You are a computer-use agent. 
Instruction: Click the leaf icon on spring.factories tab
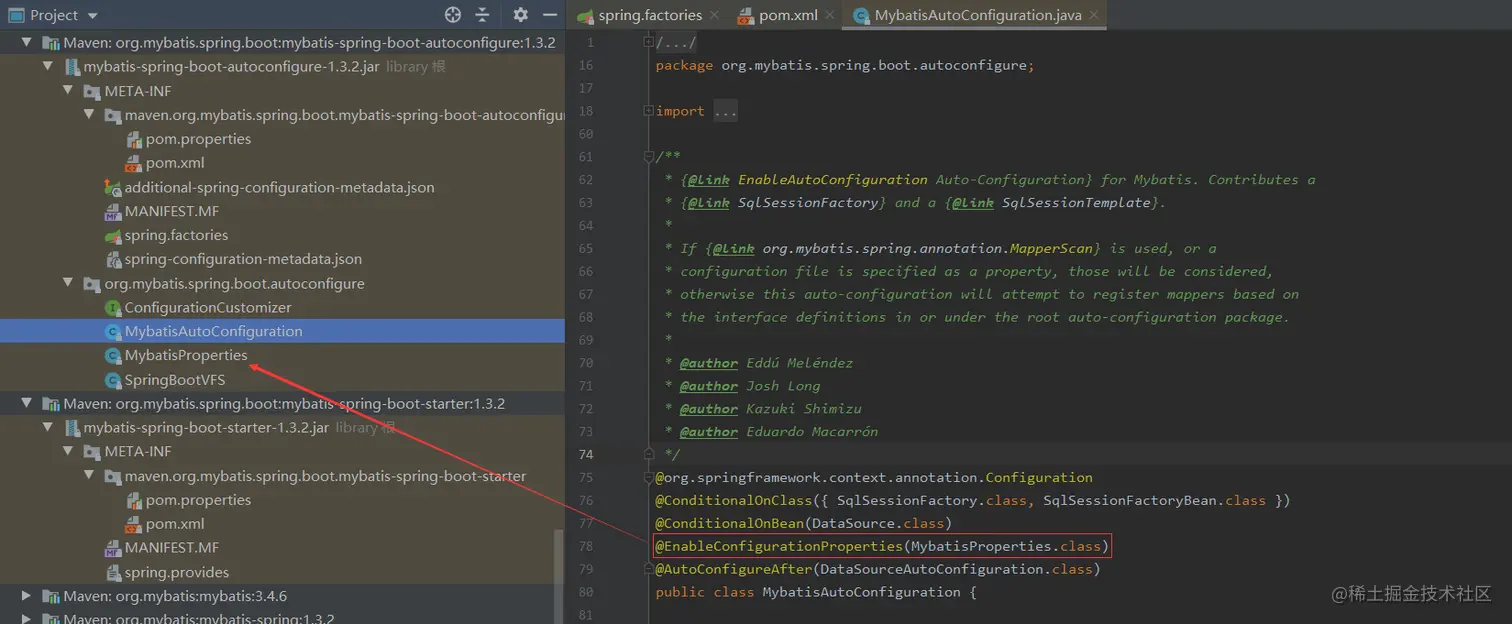click(587, 16)
